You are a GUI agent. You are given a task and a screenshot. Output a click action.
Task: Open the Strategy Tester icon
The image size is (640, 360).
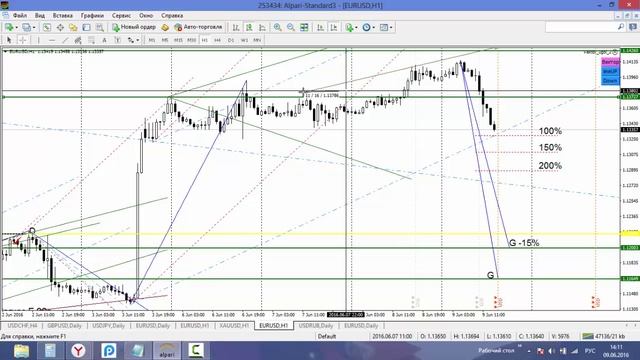(x=100, y=27)
